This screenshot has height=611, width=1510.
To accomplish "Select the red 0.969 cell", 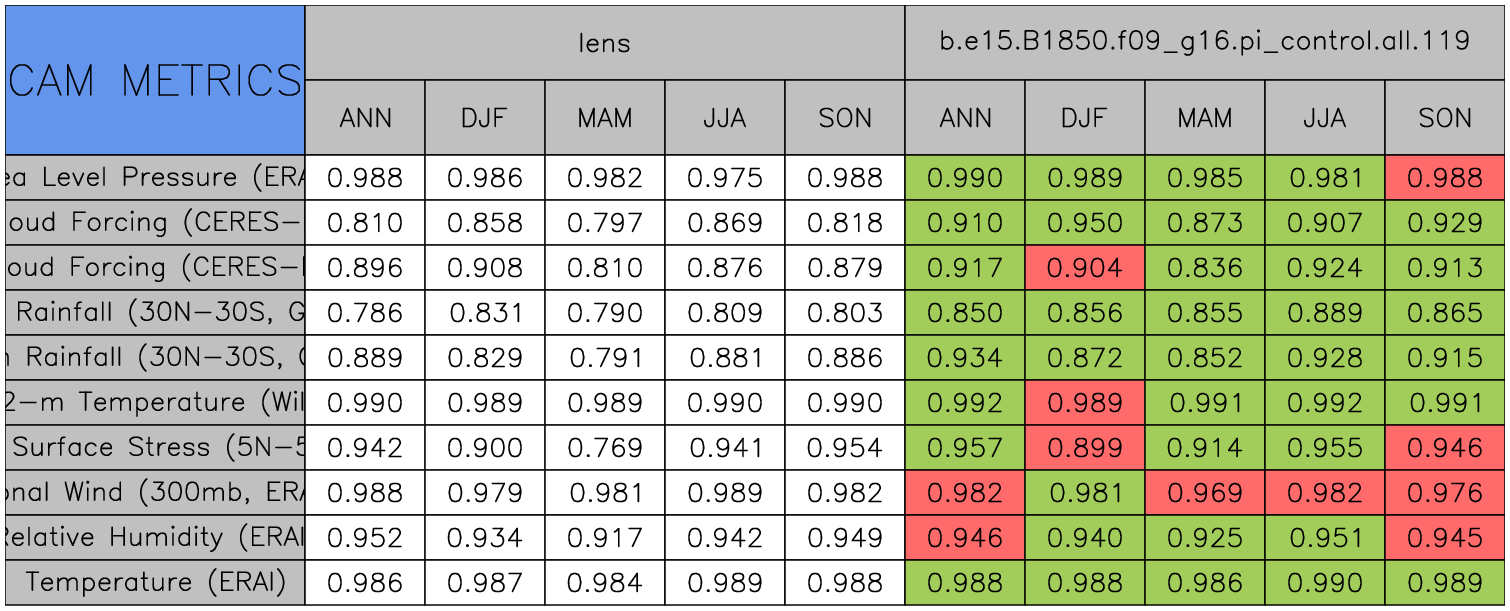I will 1204,492.
